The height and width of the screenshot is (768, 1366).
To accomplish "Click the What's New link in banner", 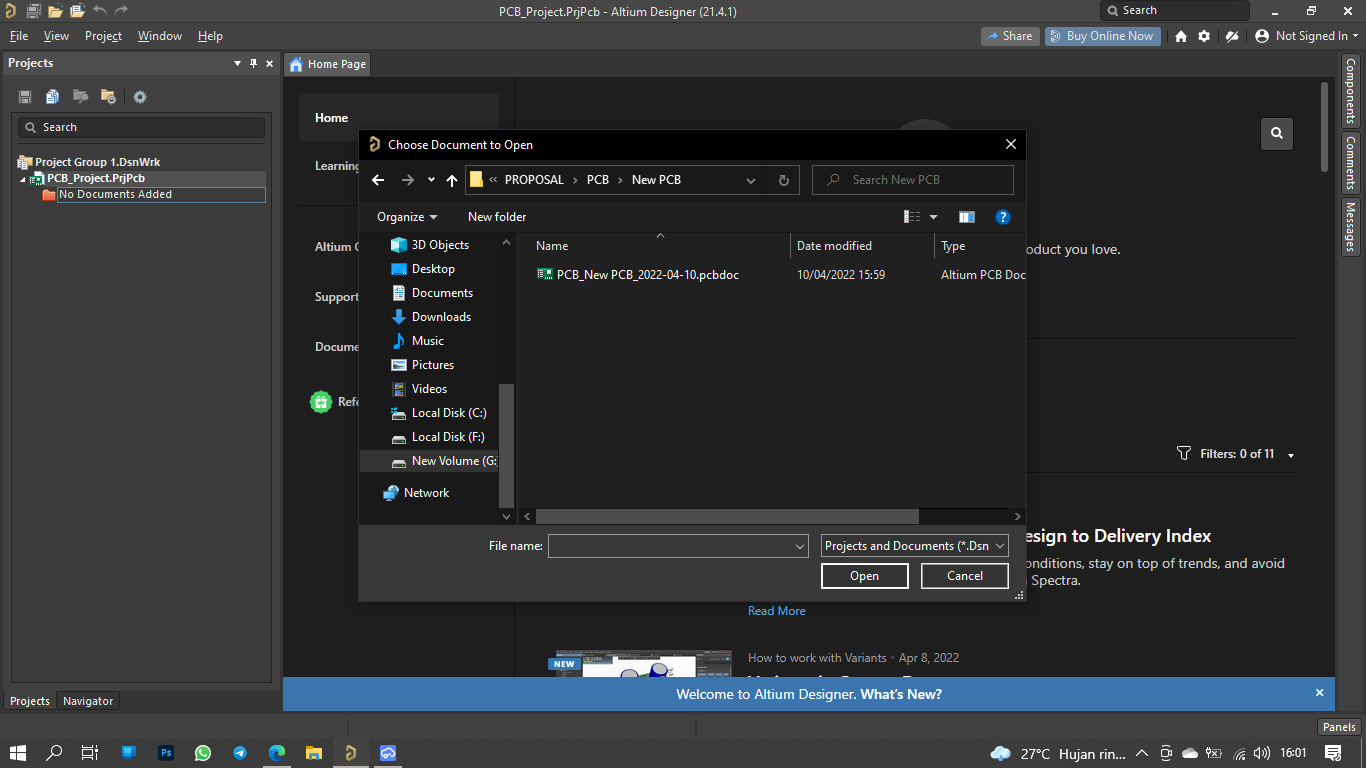I will coord(901,694).
